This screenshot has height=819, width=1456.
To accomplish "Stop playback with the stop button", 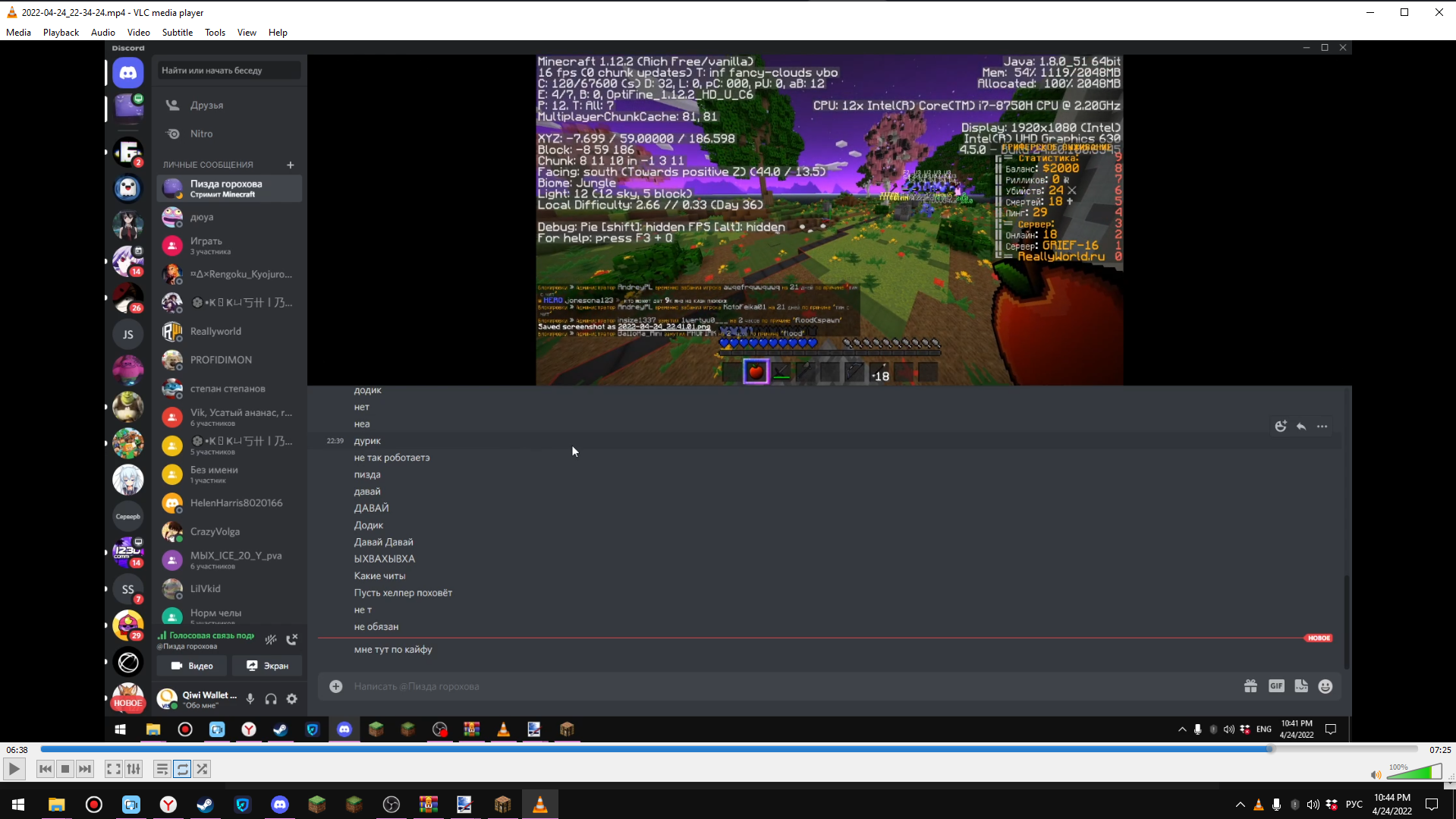I will coord(65,769).
